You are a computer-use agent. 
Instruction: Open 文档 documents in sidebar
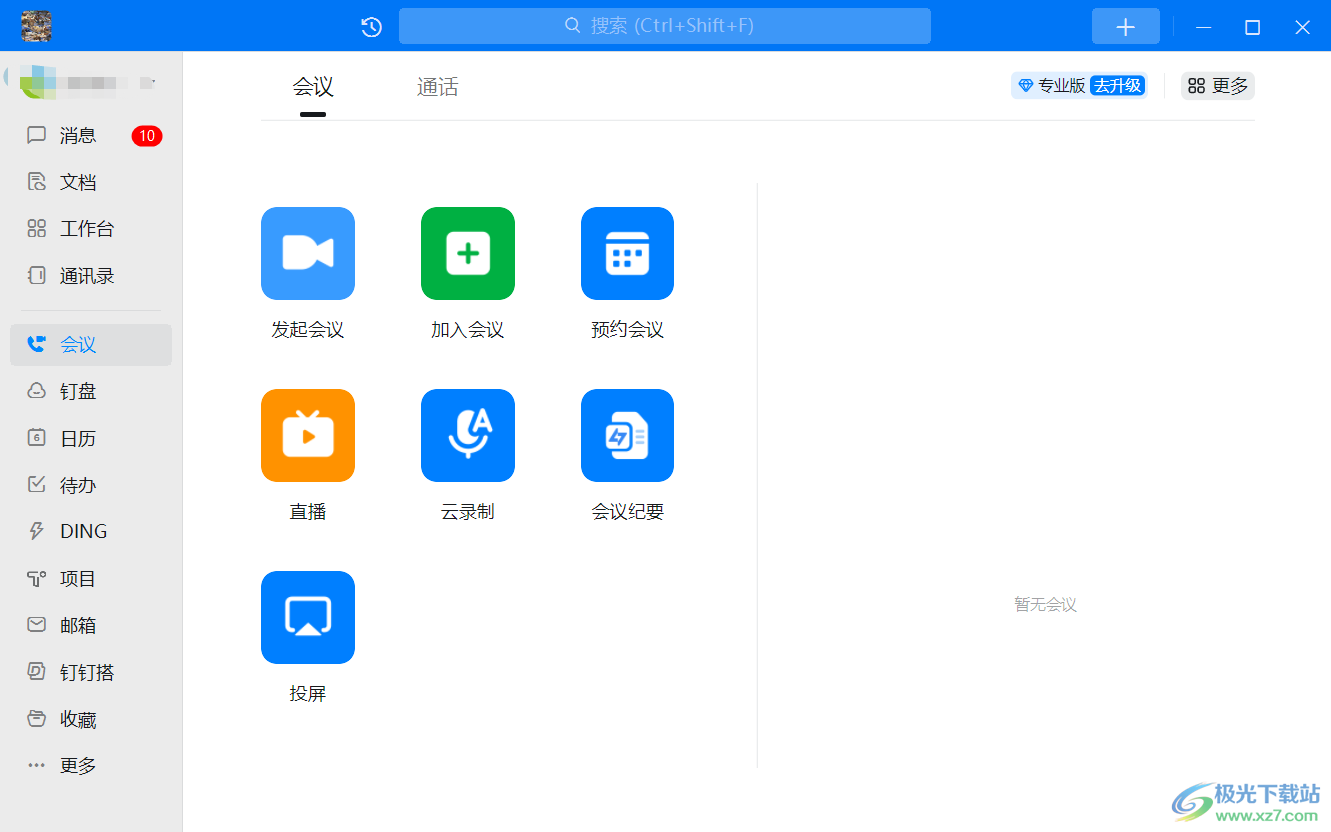pyautogui.click(x=91, y=182)
